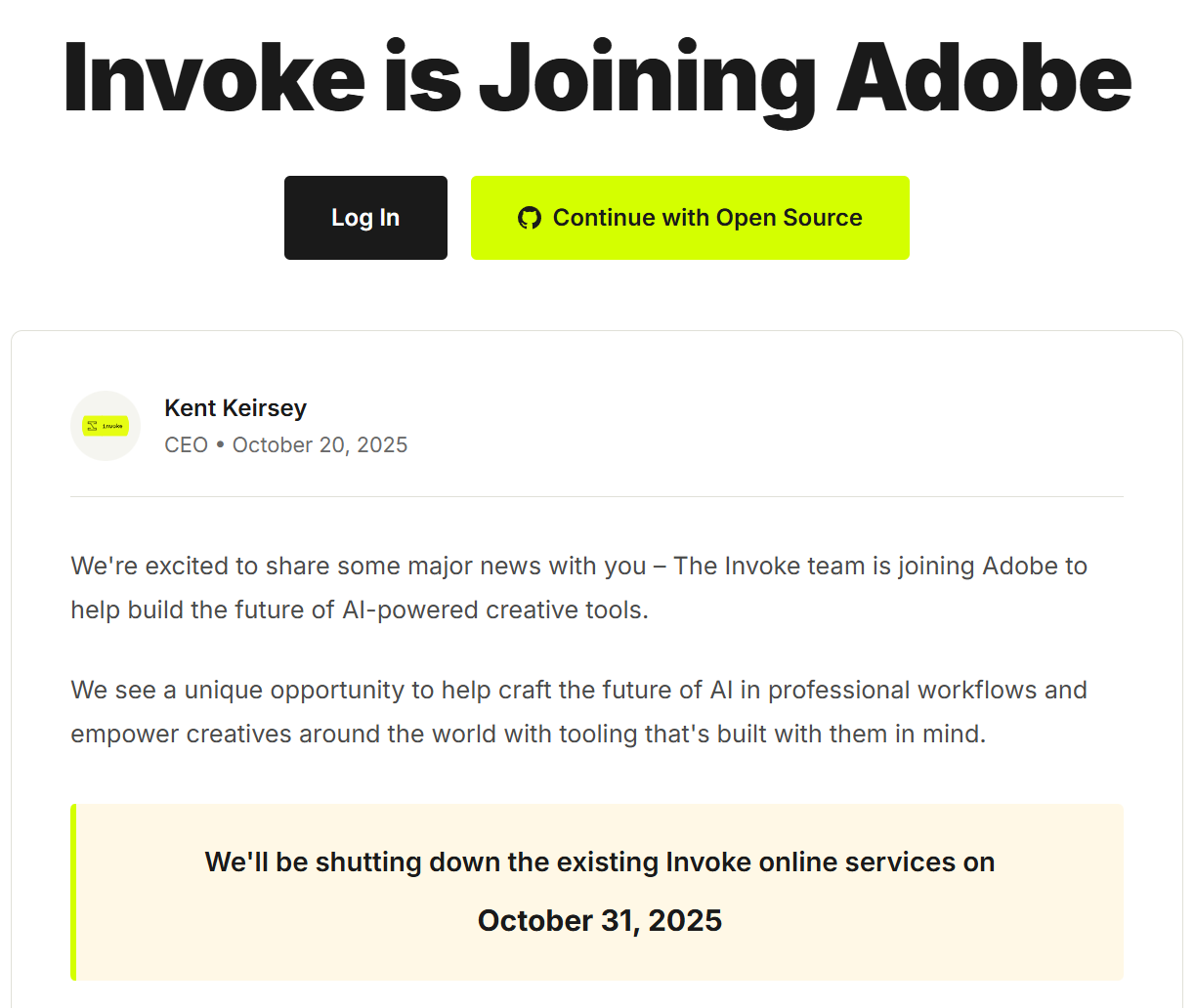This screenshot has height=1008, width=1195.
Task: Click the word Adobe in the main headline
Action: tap(983, 78)
